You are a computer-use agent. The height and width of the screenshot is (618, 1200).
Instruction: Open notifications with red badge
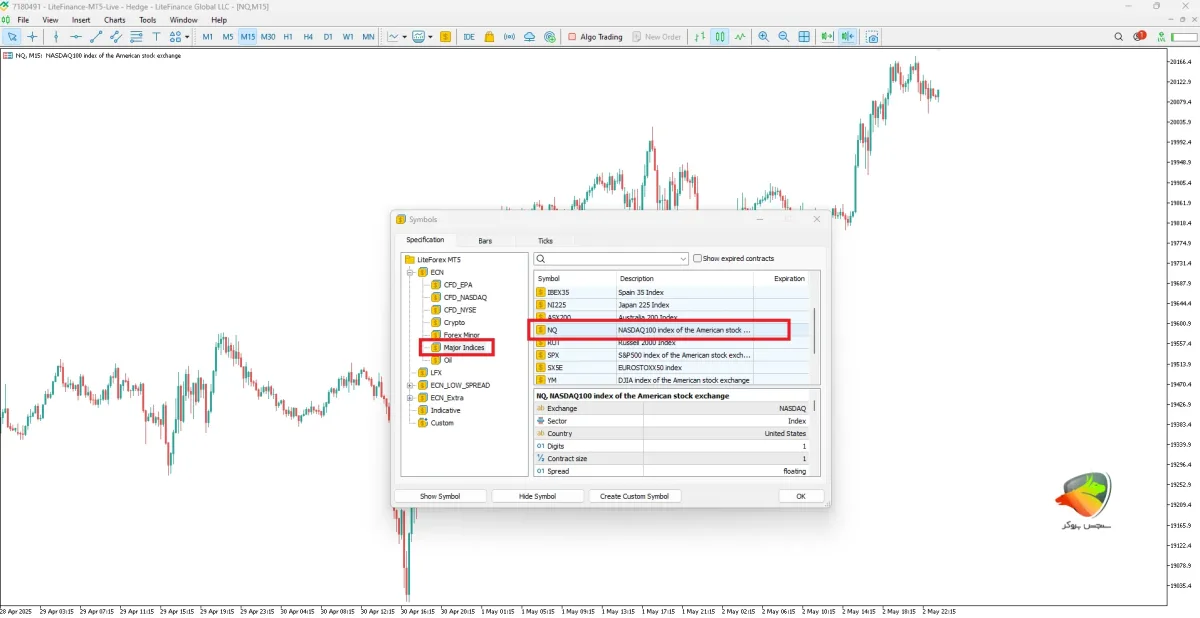(1139, 37)
